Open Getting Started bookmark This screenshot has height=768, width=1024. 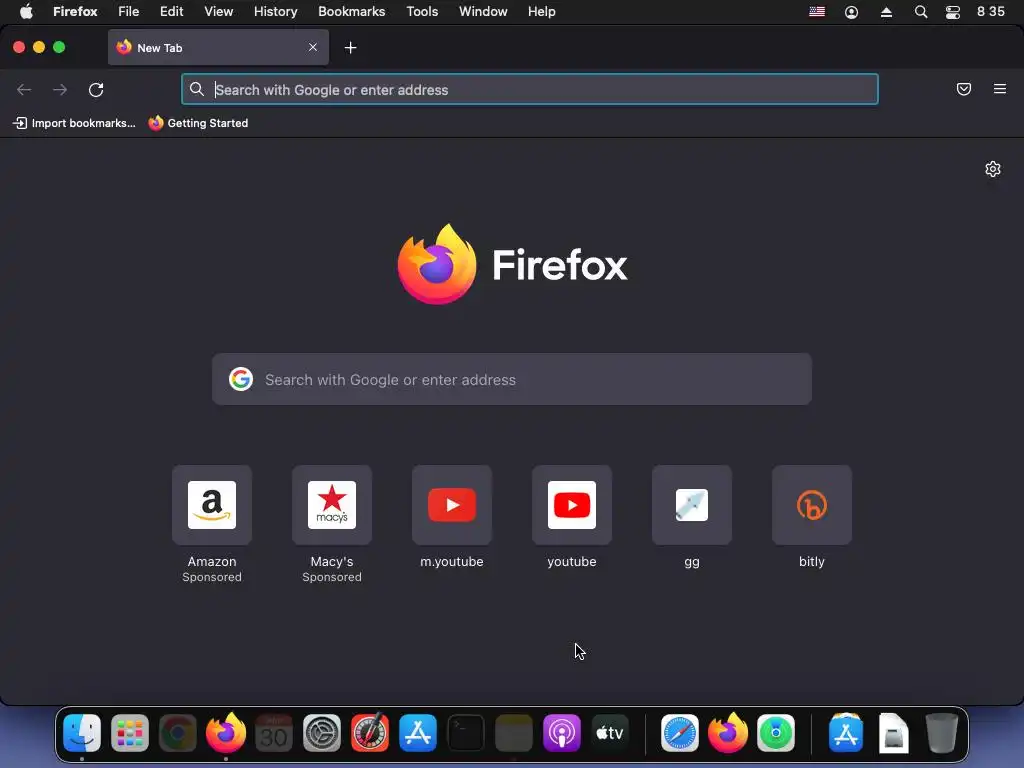tap(199, 123)
